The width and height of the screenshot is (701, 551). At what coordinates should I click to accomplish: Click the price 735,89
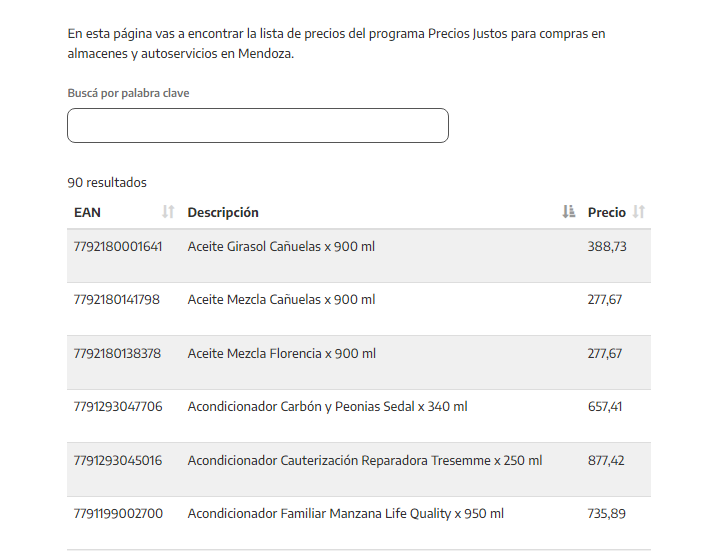tap(606, 513)
